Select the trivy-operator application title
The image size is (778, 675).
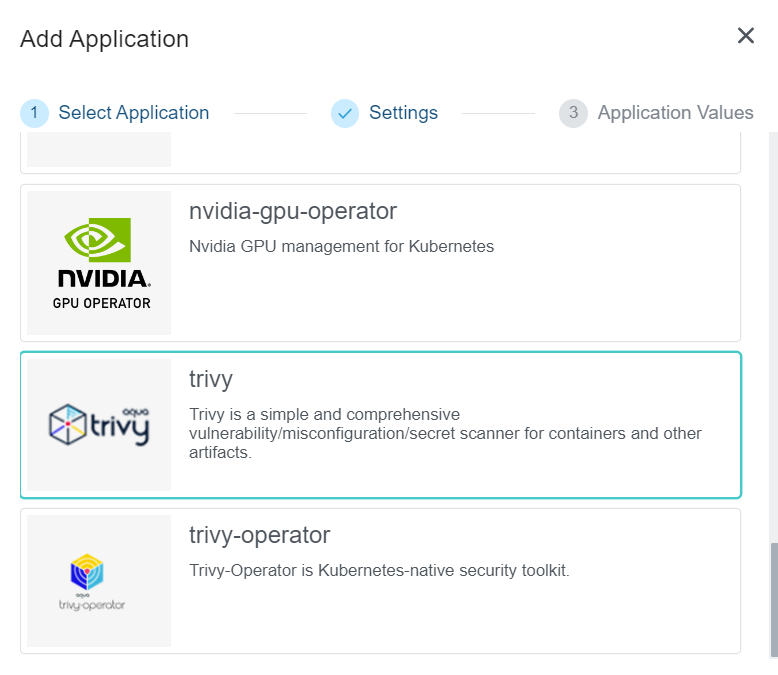(259, 535)
